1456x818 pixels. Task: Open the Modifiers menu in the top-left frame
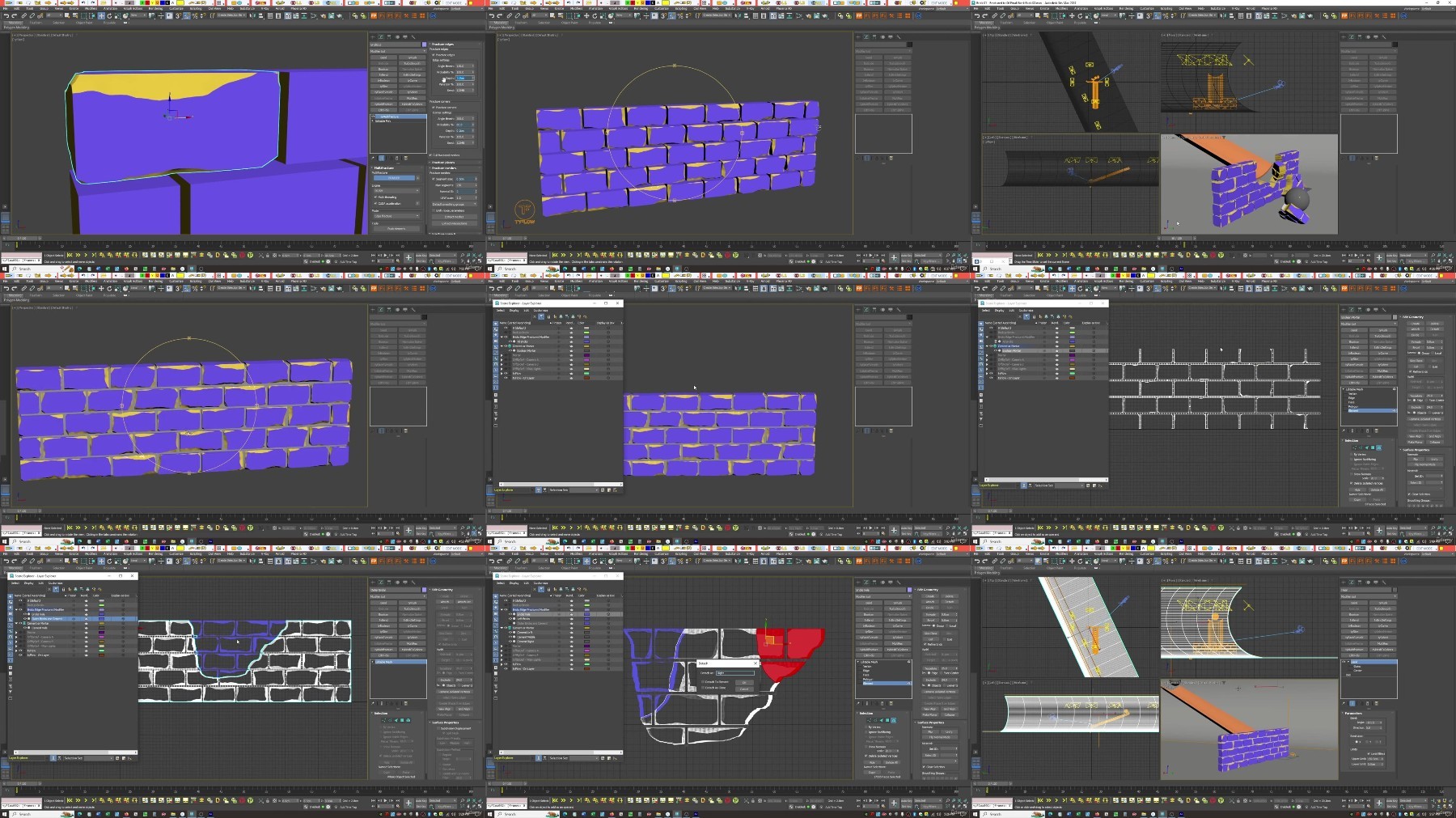coord(91,9)
